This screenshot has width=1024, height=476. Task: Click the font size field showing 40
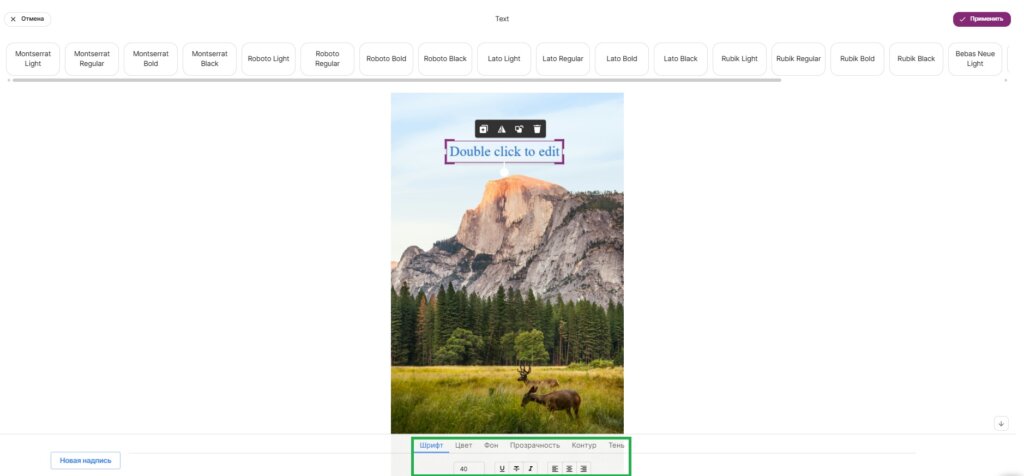[468, 468]
